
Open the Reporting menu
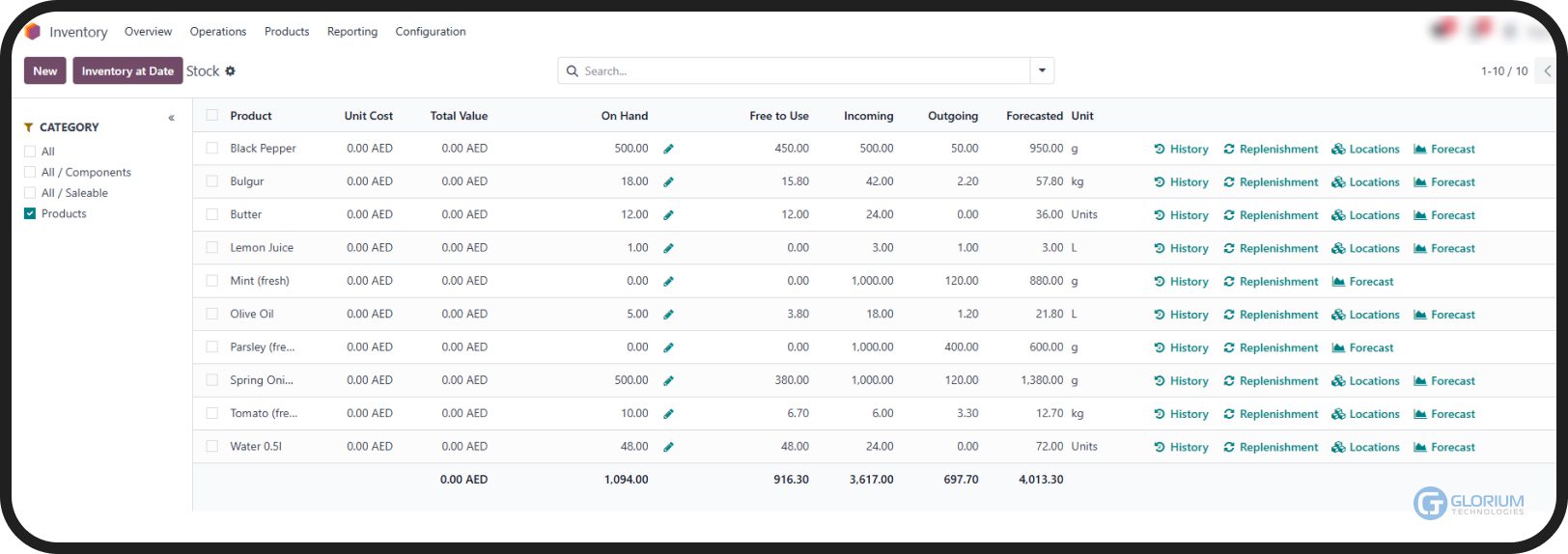point(352,32)
